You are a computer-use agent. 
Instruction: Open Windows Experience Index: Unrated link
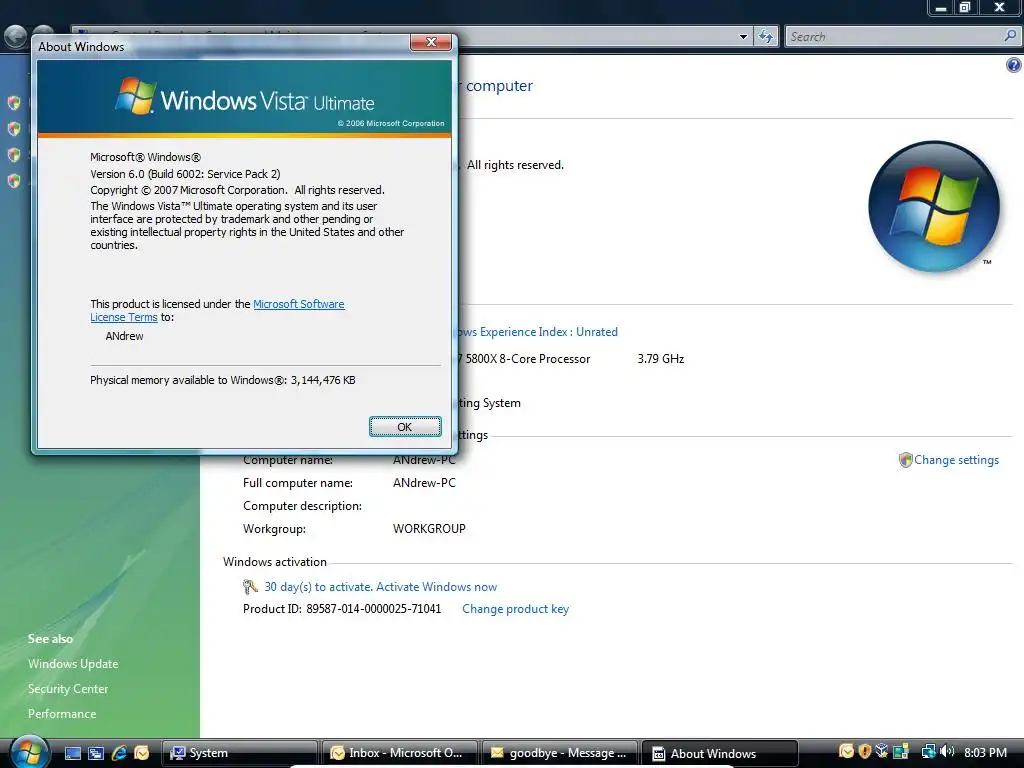pyautogui.click(x=537, y=332)
